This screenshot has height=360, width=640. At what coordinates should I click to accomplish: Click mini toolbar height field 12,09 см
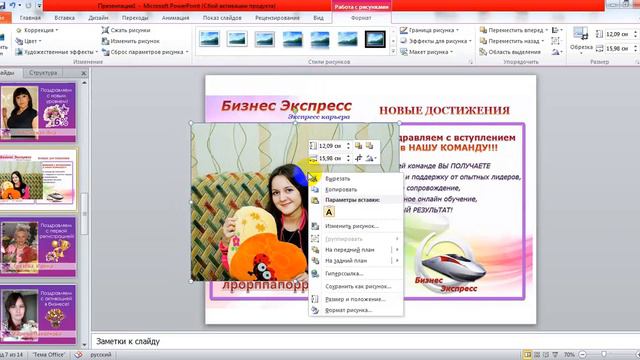(x=331, y=146)
